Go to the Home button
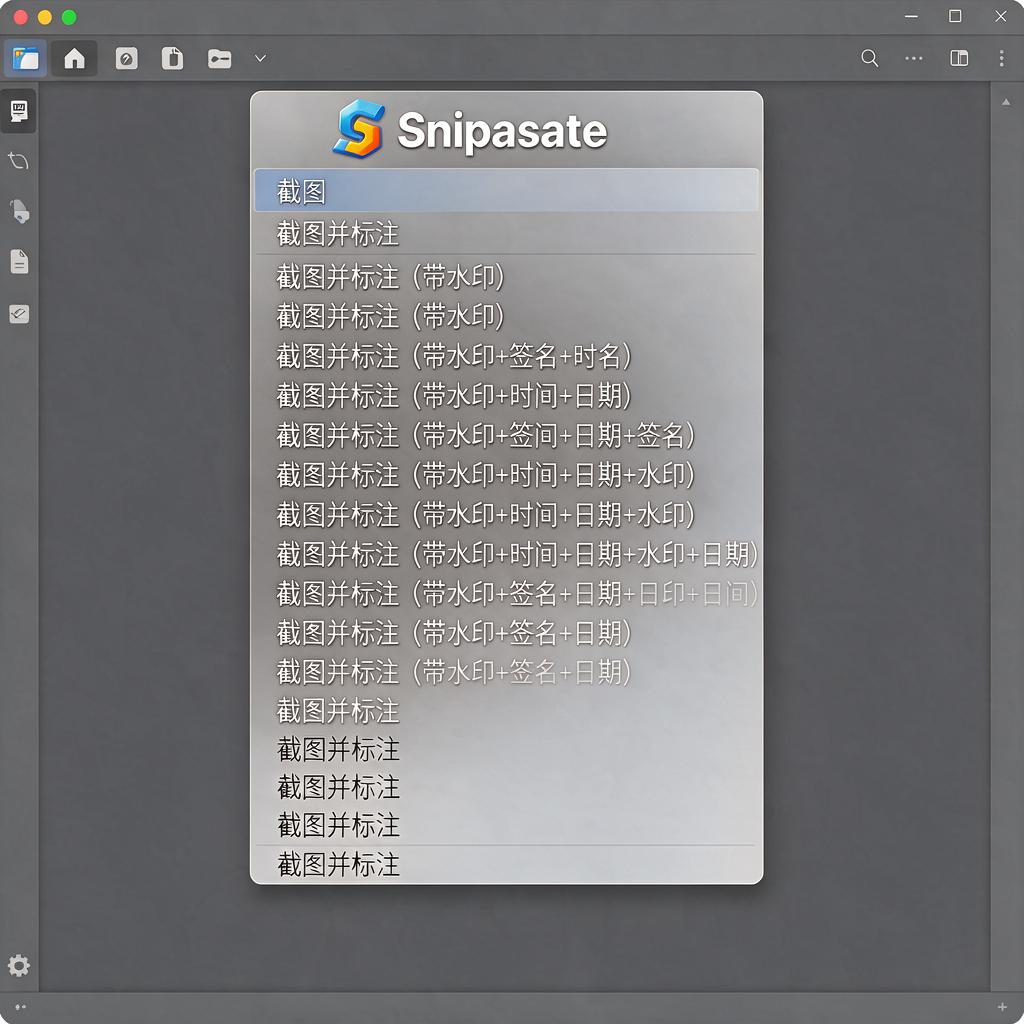The width and height of the screenshot is (1024, 1024). (x=74, y=59)
